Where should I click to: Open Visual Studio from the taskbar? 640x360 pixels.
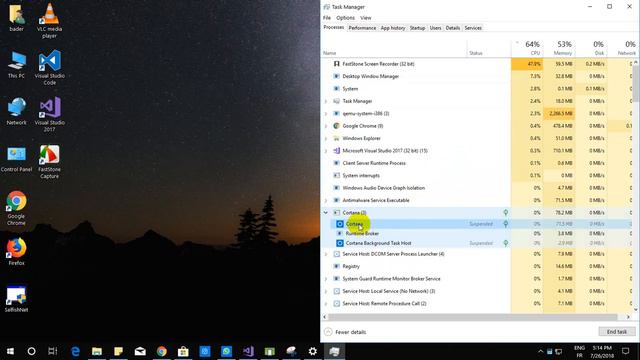248,351
